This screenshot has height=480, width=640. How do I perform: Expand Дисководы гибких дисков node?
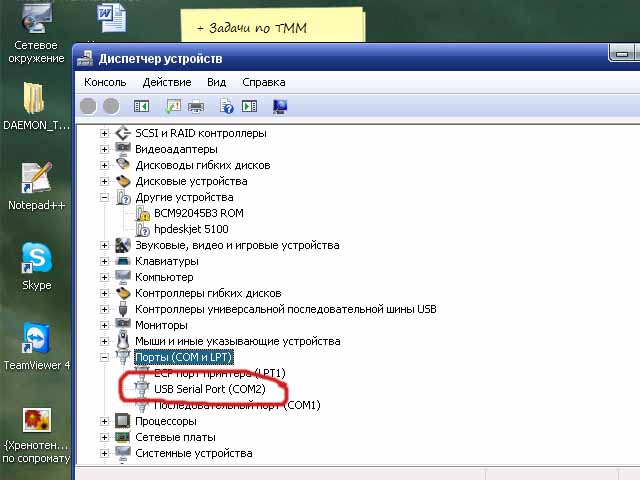(104, 165)
